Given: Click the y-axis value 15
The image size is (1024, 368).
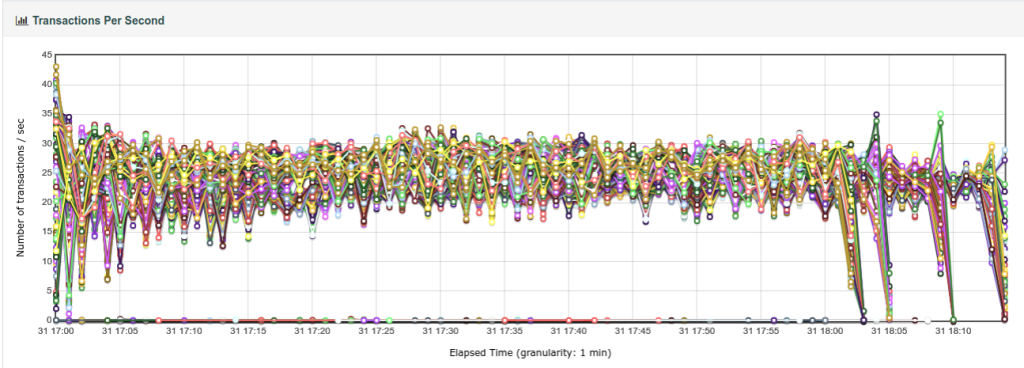Looking at the screenshot, I should point(46,232).
